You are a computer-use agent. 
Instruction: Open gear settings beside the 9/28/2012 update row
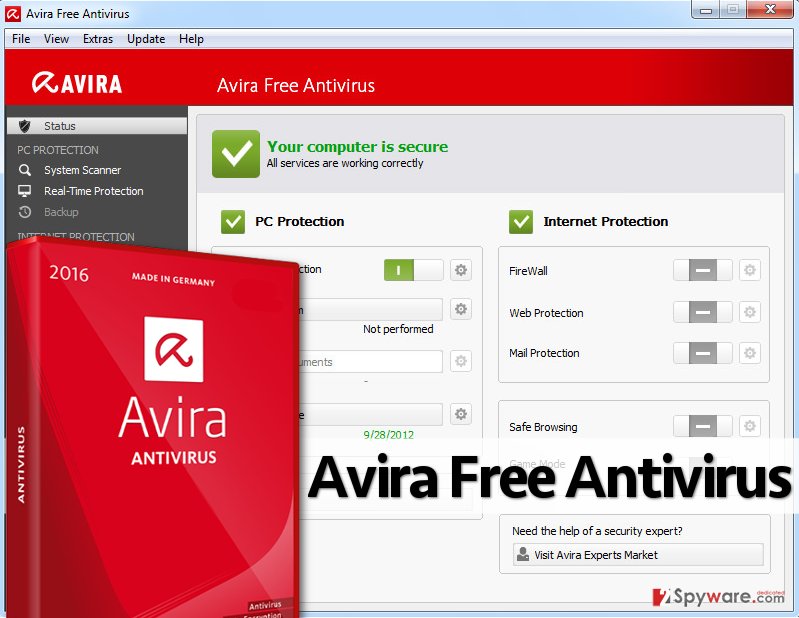click(x=461, y=414)
